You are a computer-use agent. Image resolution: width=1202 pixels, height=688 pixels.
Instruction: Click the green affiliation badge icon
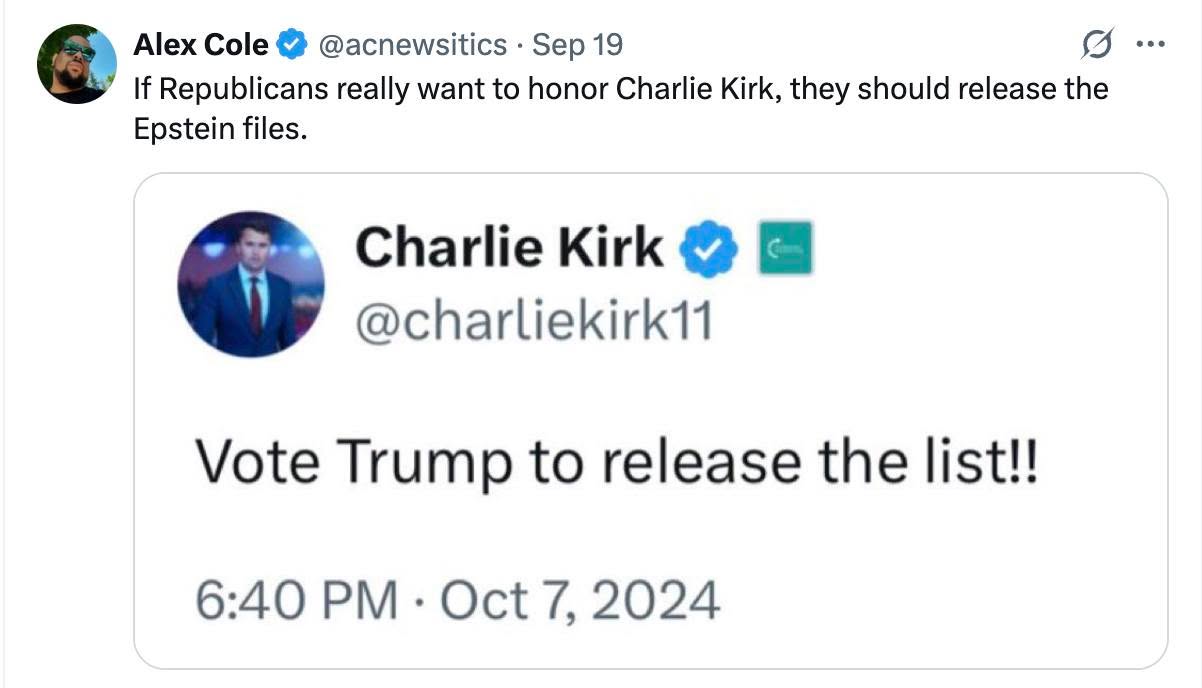pos(786,249)
